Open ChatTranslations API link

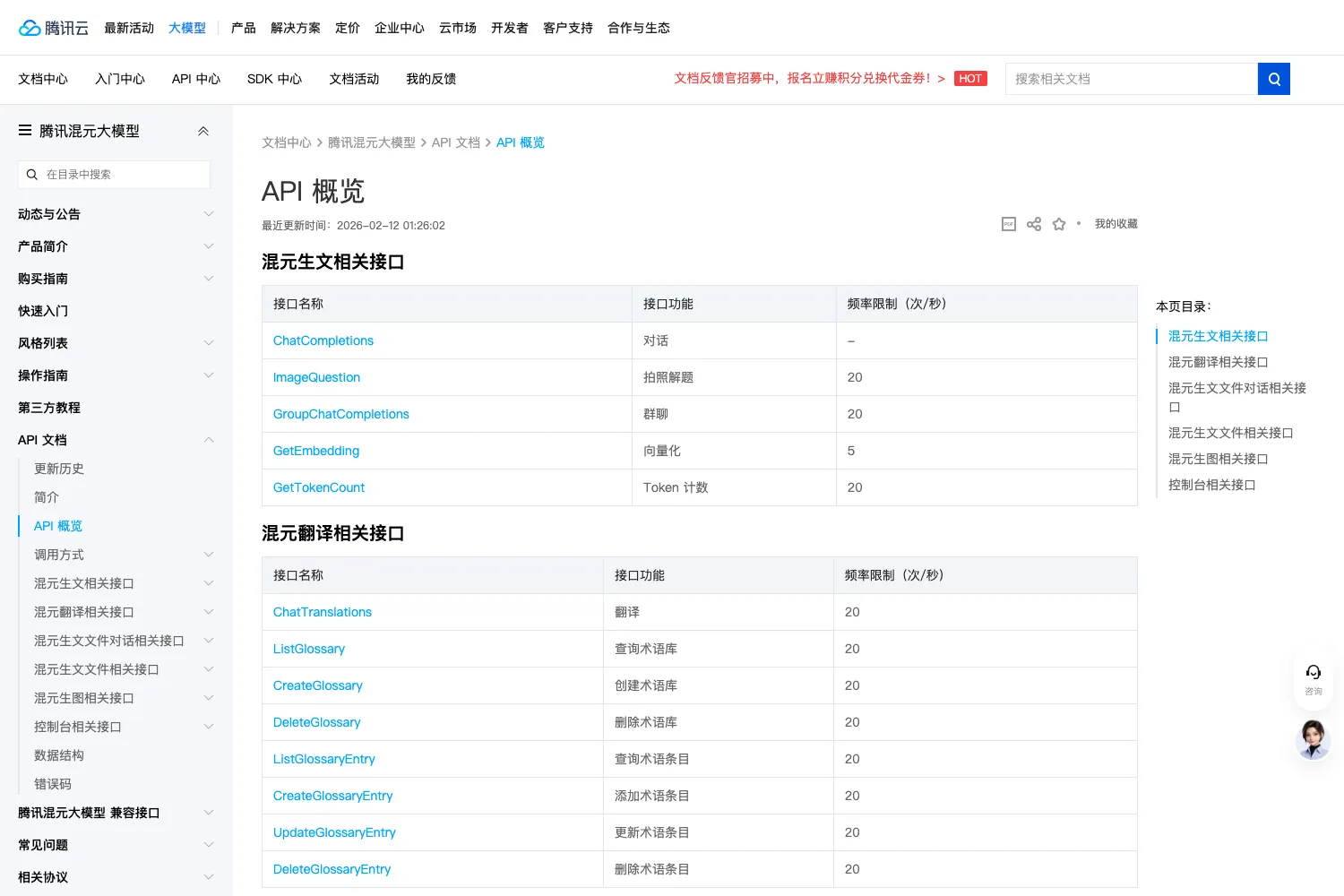tap(323, 612)
